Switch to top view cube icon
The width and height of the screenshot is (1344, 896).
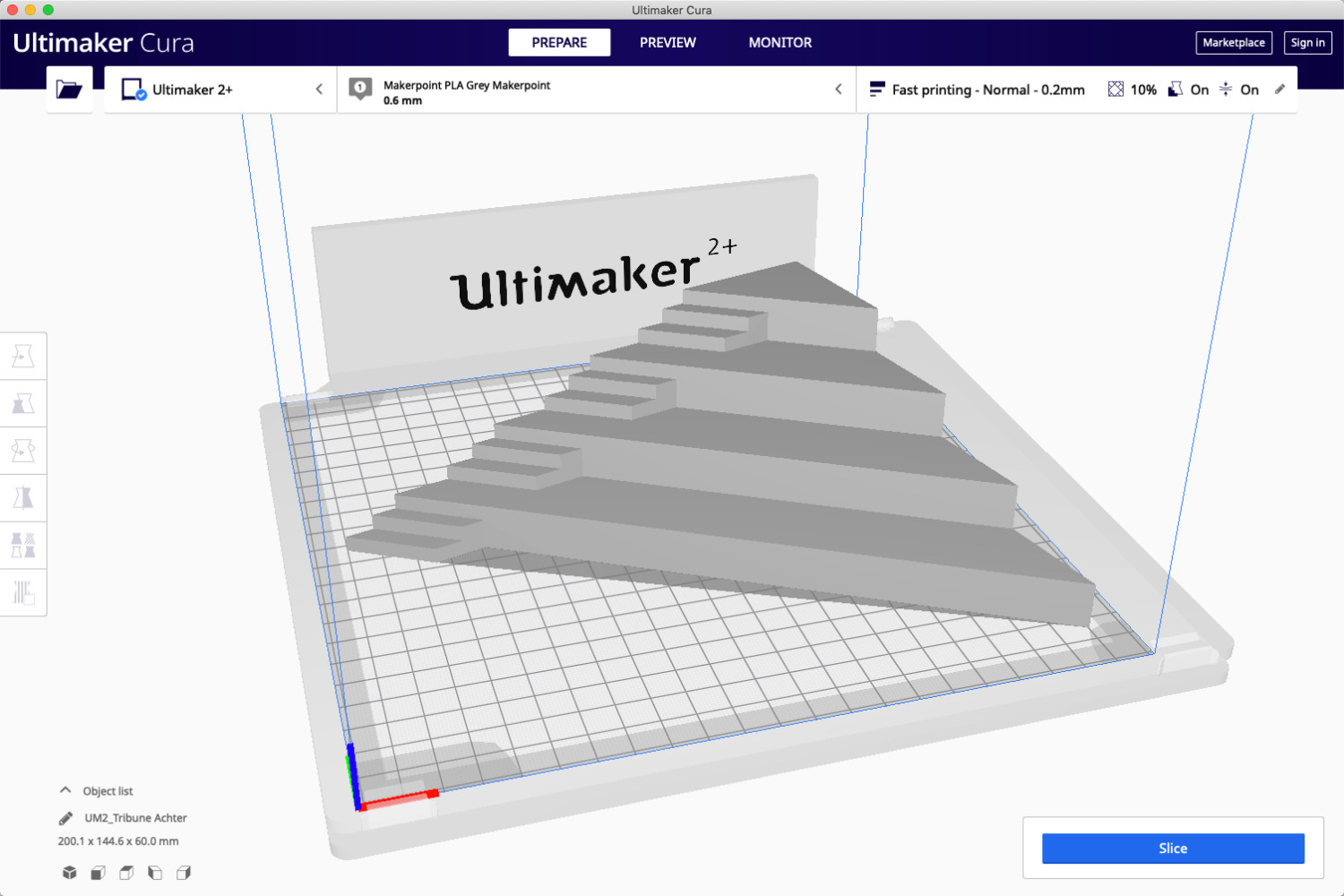pyautogui.click(x=126, y=873)
